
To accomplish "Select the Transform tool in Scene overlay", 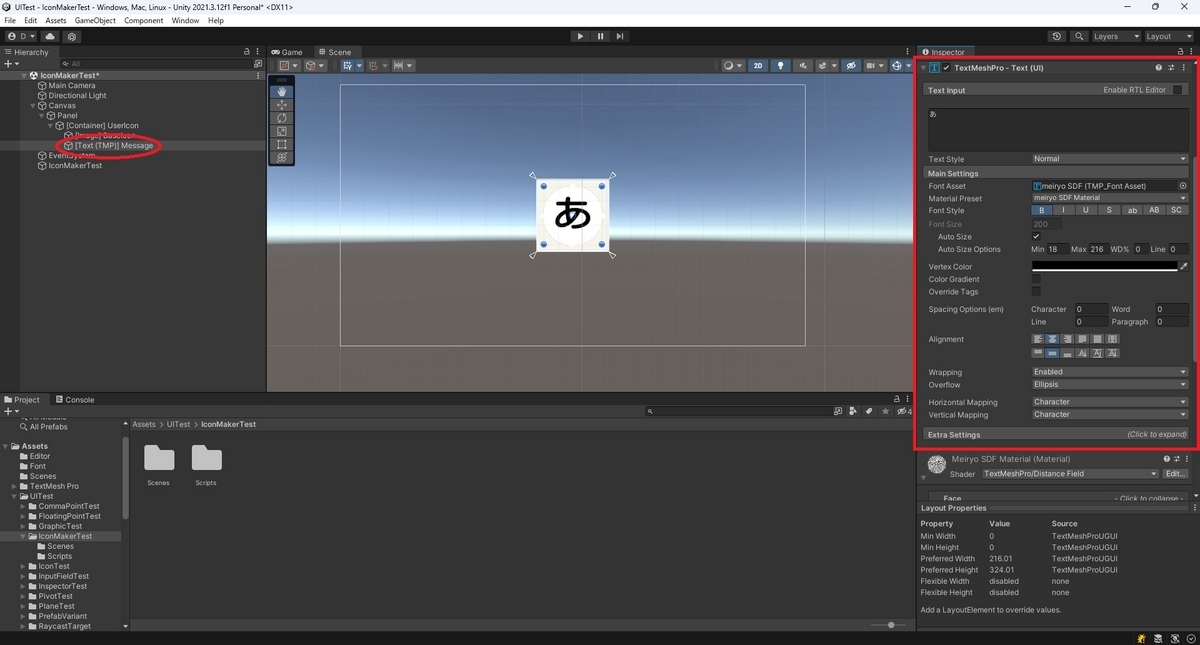I will (x=282, y=157).
